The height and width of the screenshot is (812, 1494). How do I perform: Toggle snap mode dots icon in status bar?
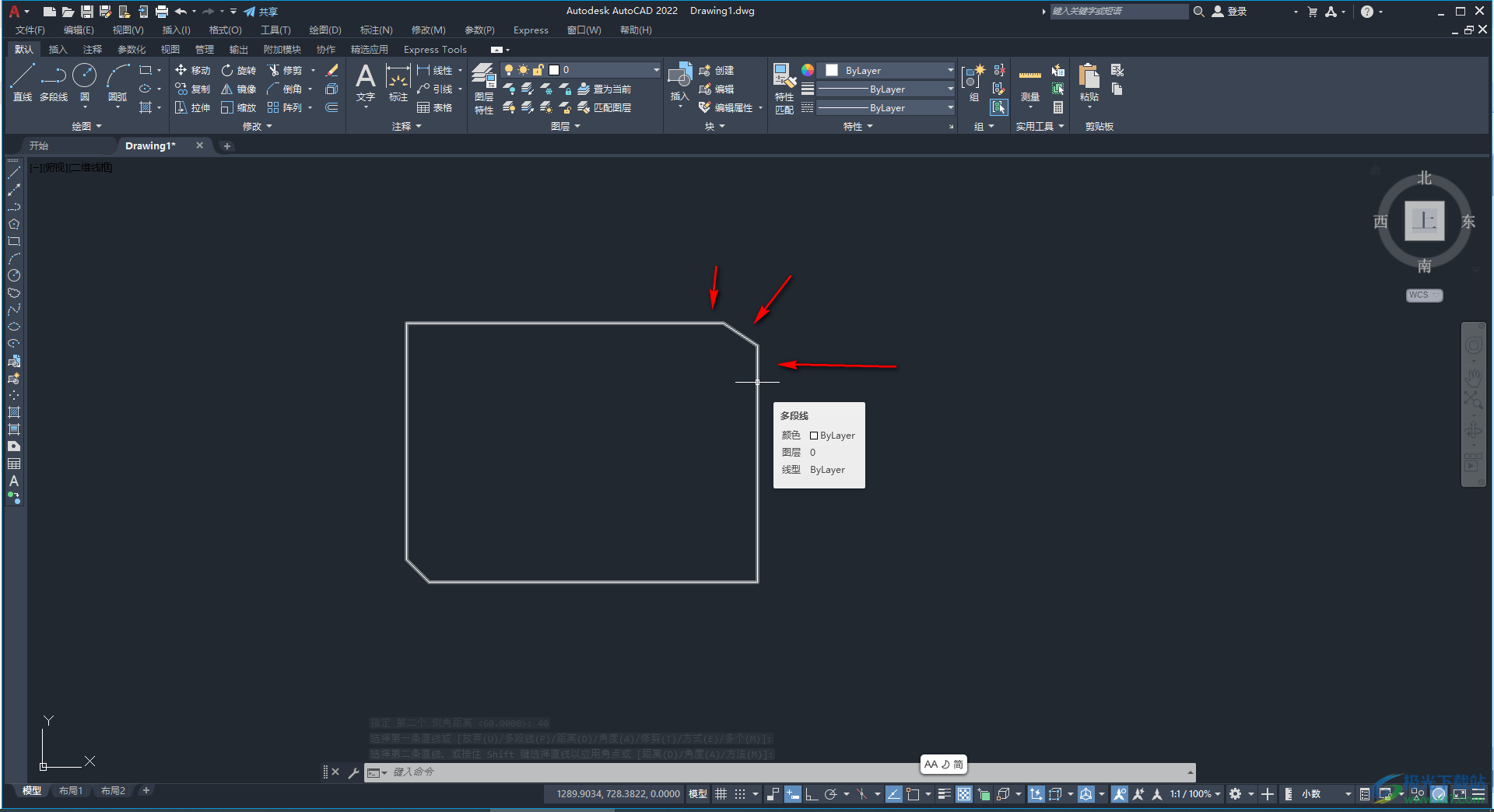click(x=740, y=794)
